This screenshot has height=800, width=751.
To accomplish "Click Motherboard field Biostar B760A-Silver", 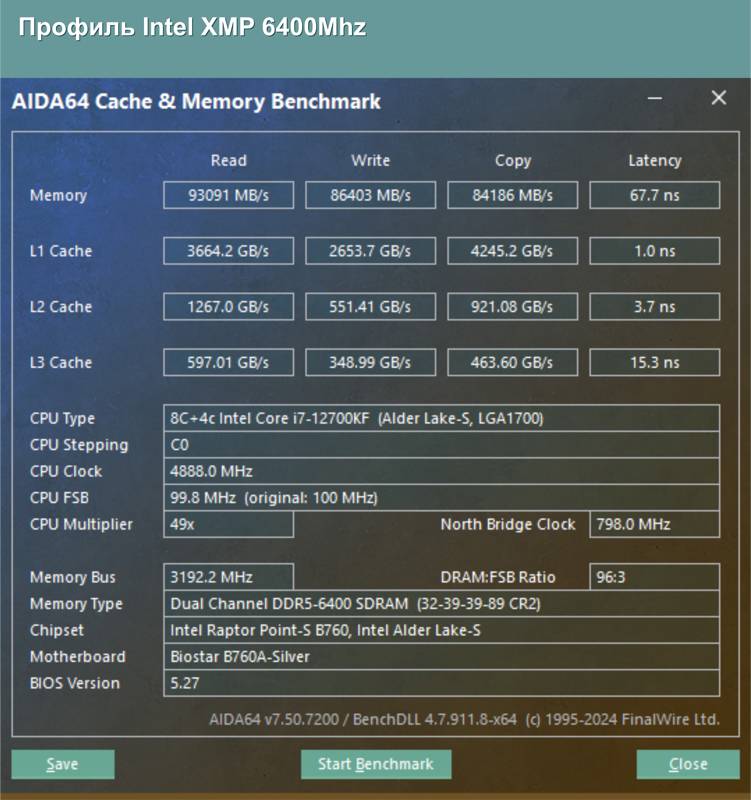I will 442,657.
